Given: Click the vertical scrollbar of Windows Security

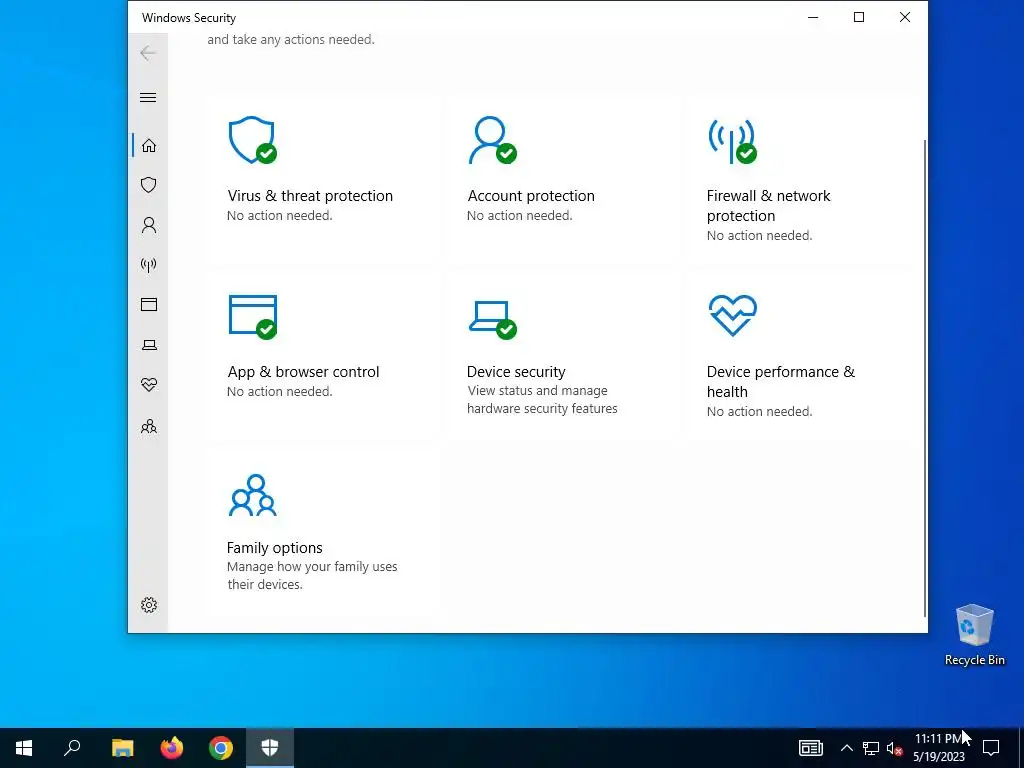Looking at the screenshot, I should coord(925,377).
